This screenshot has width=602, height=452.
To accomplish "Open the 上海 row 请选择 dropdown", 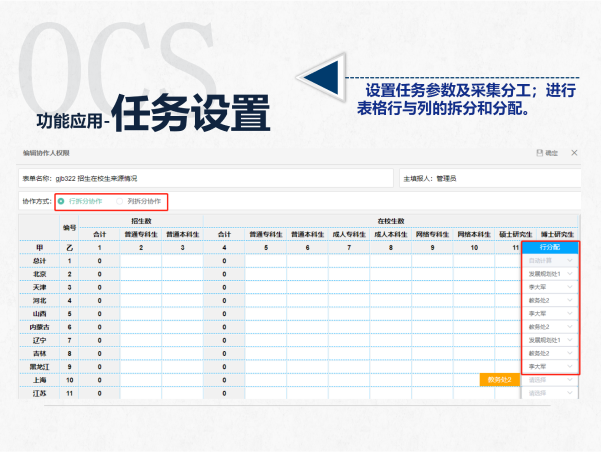I will pos(549,380).
